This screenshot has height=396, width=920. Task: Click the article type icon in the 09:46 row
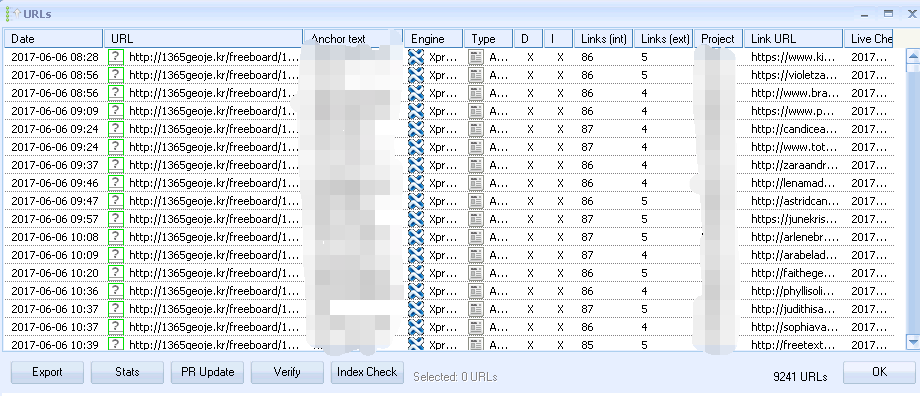coord(476,183)
